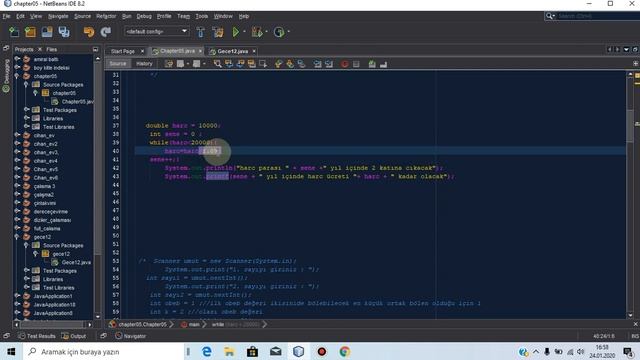Switch to the Start Page tab
640x360 pixels.
pos(122,51)
